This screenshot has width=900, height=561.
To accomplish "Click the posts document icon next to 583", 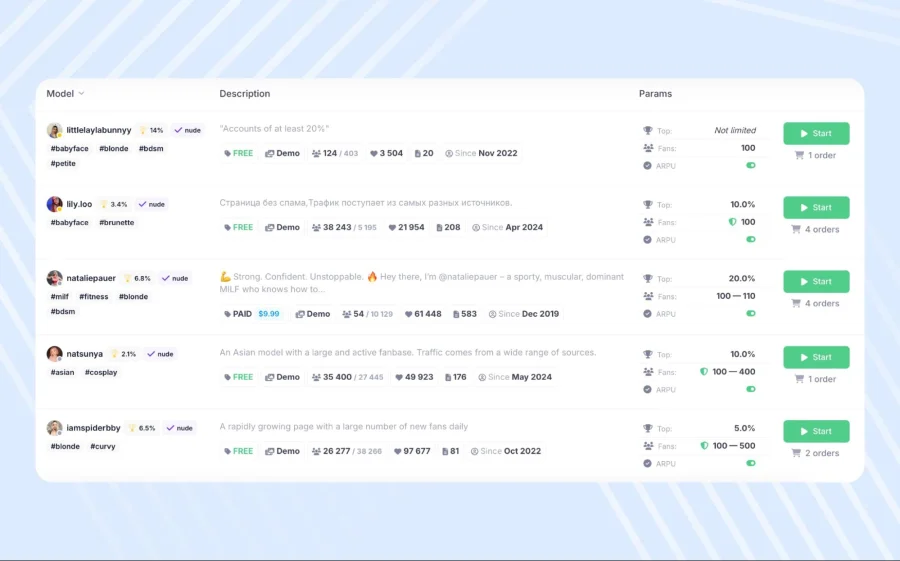I will (x=455, y=314).
